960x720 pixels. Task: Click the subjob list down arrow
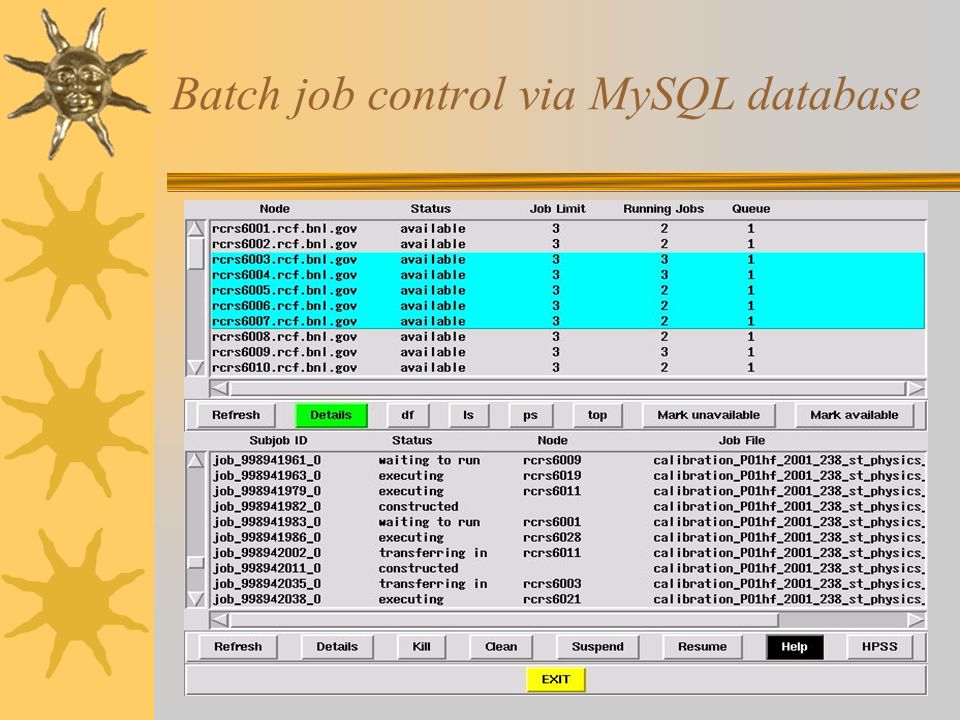[195, 598]
